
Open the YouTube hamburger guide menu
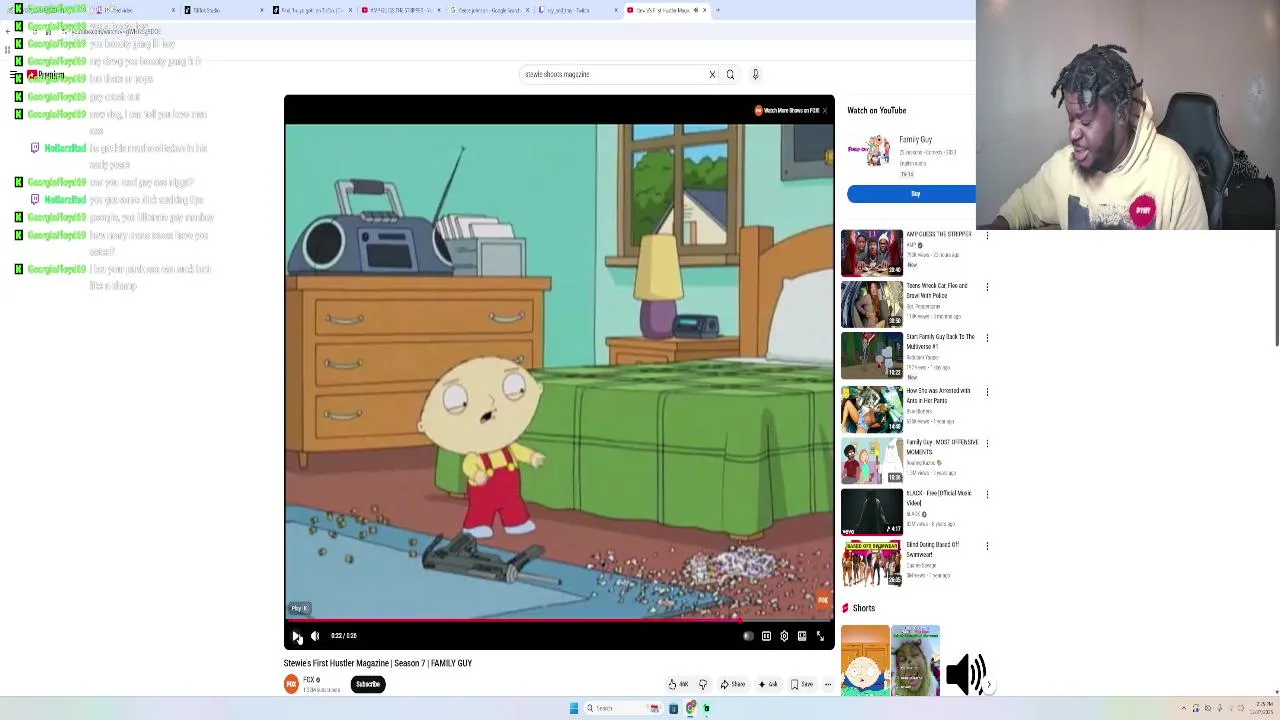[x=14, y=75]
